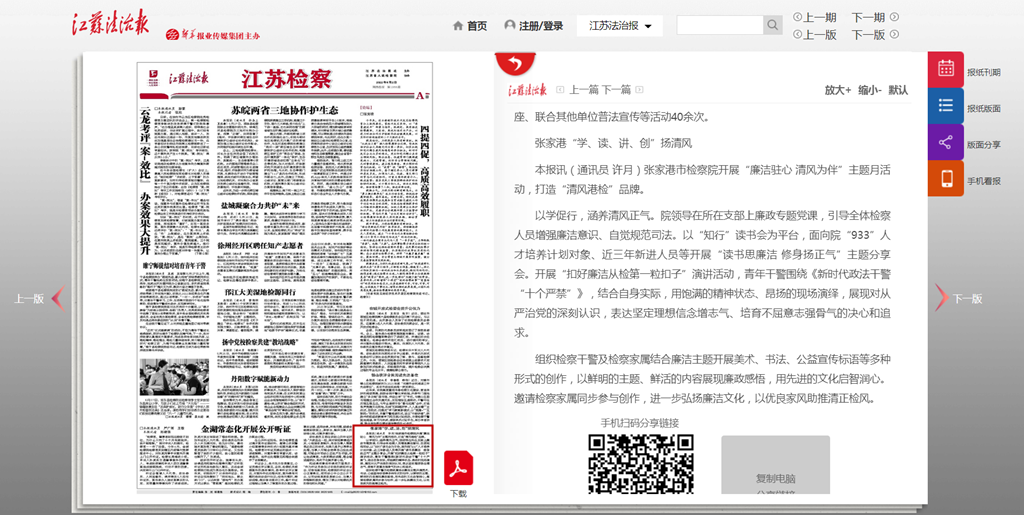
Task: Click the red back arrow icon
Action: point(516,64)
